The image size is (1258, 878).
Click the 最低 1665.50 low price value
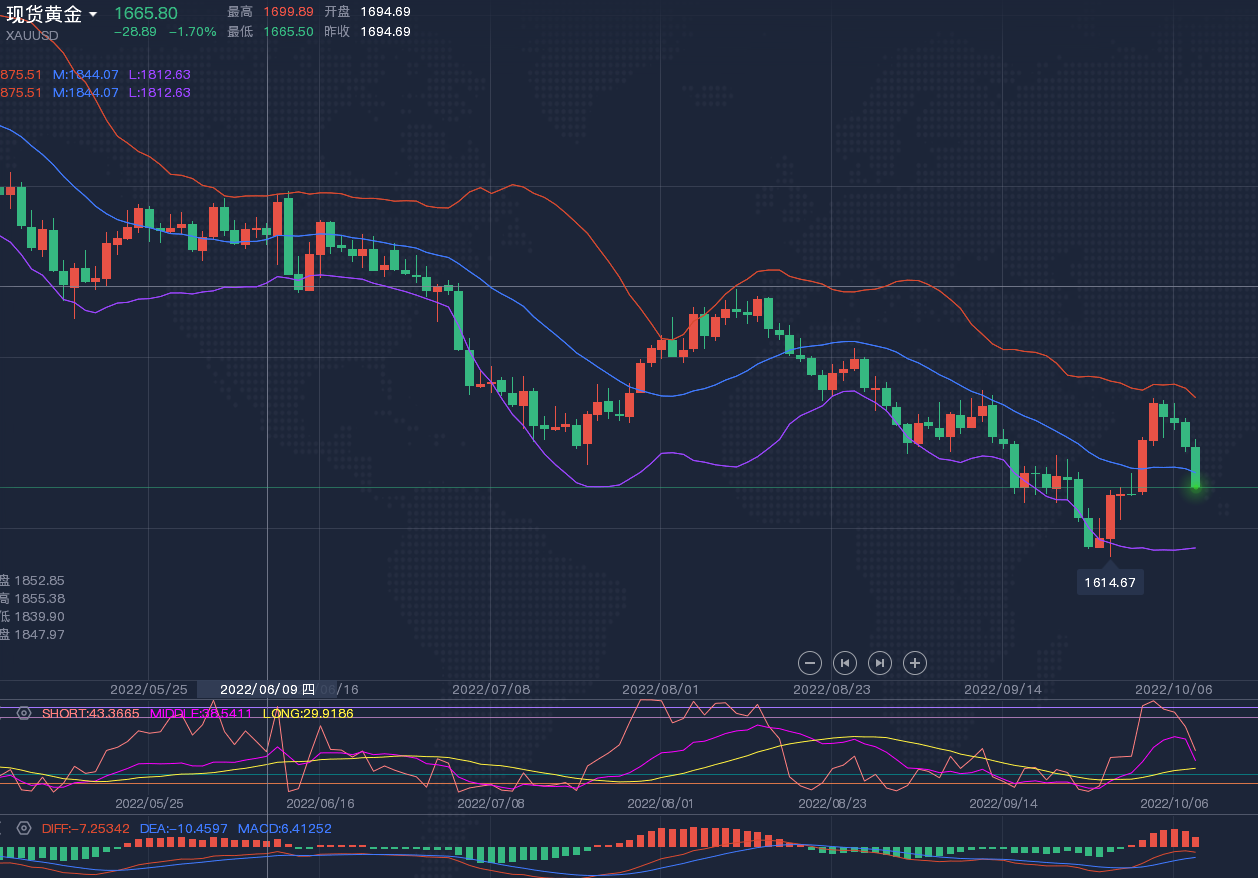click(x=288, y=32)
